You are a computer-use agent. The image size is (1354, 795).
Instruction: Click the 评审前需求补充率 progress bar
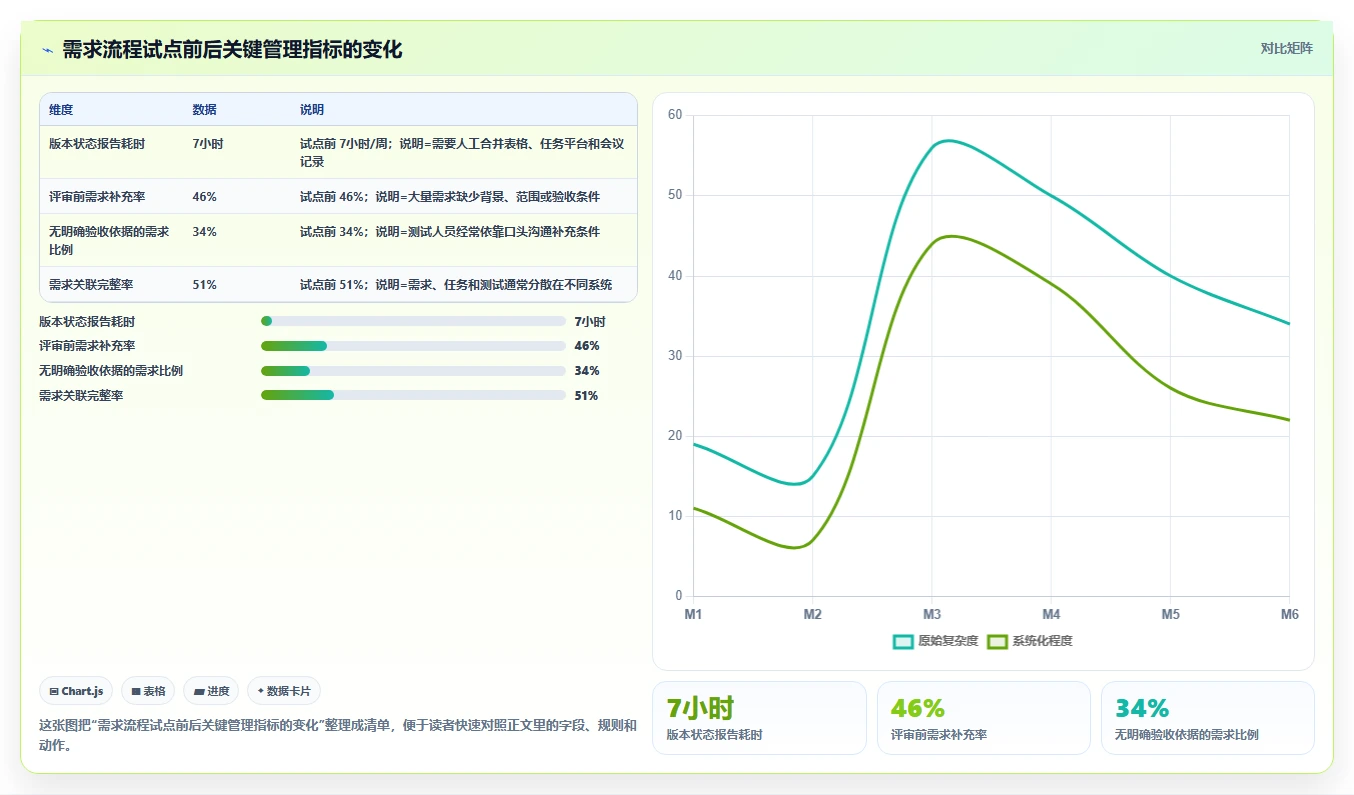(413, 346)
